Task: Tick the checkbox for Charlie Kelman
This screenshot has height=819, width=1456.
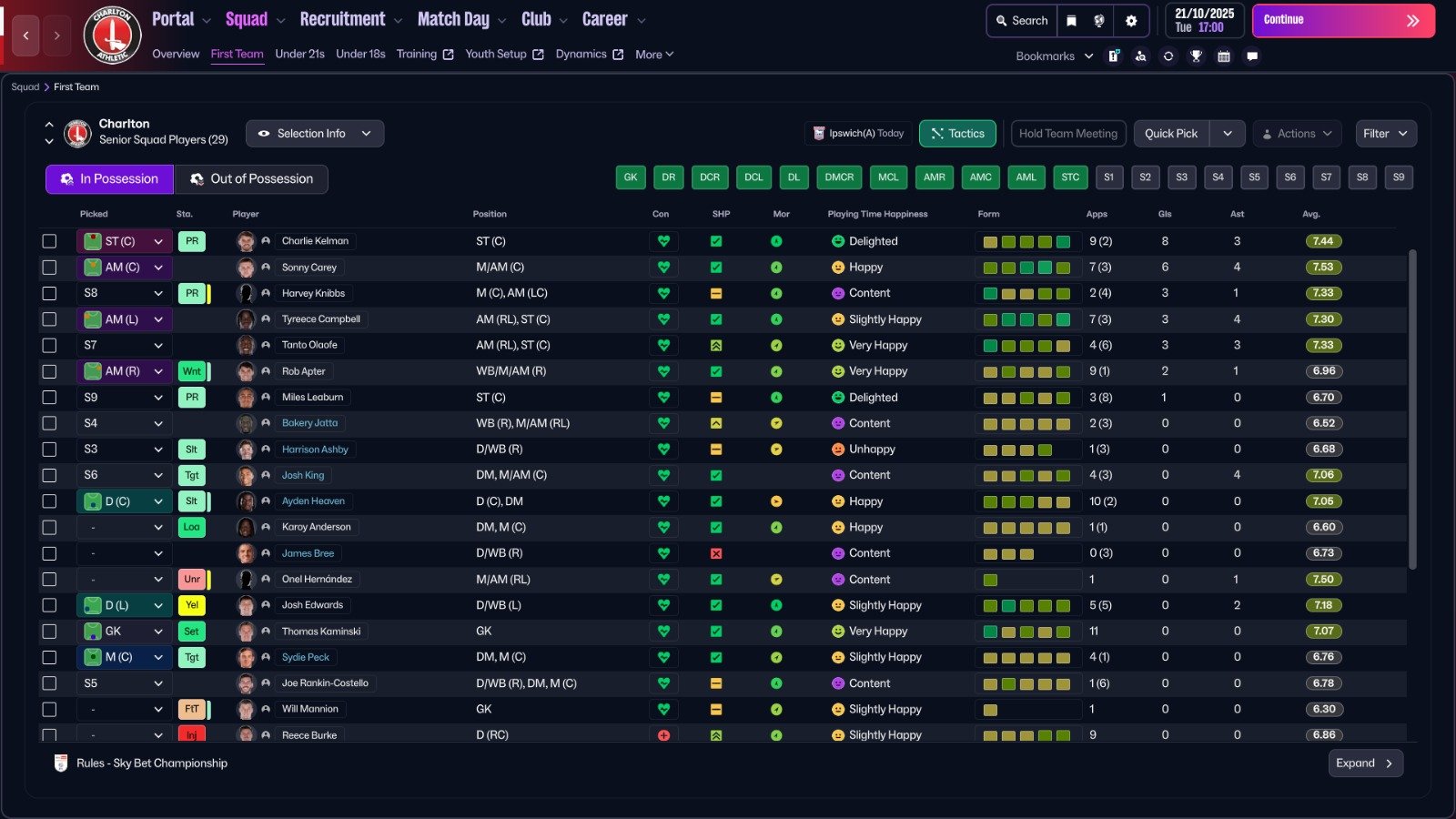Action: (49, 241)
